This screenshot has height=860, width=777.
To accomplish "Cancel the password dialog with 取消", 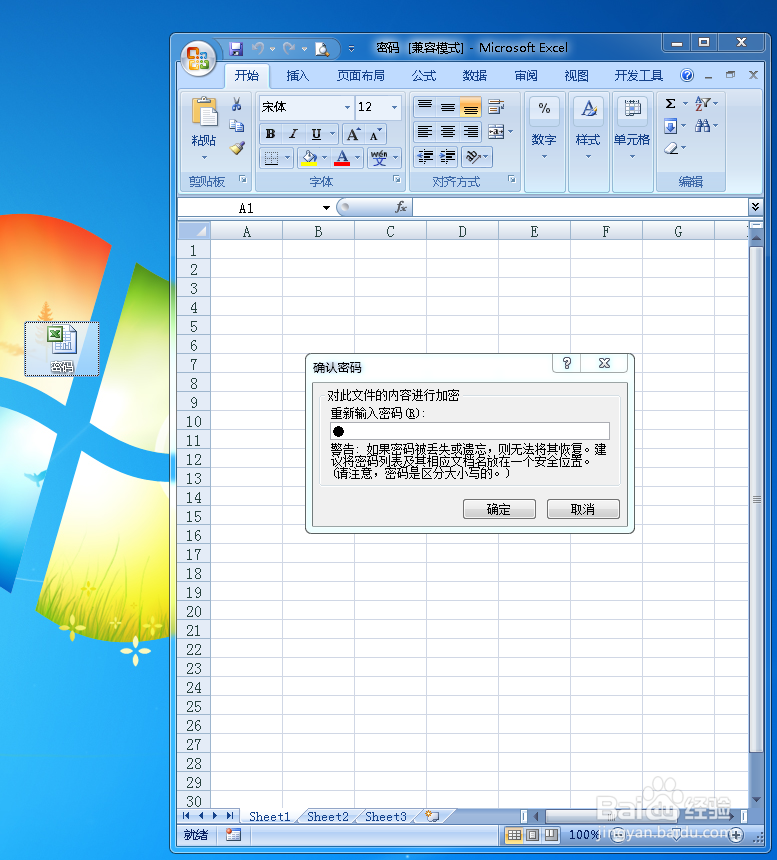I will point(583,510).
